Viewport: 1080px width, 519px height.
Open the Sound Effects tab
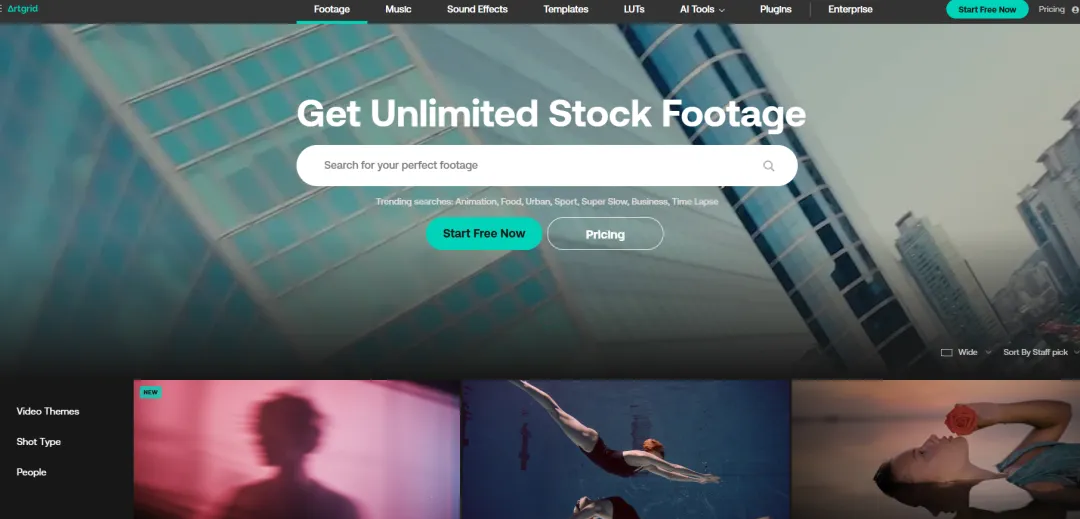click(477, 10)
